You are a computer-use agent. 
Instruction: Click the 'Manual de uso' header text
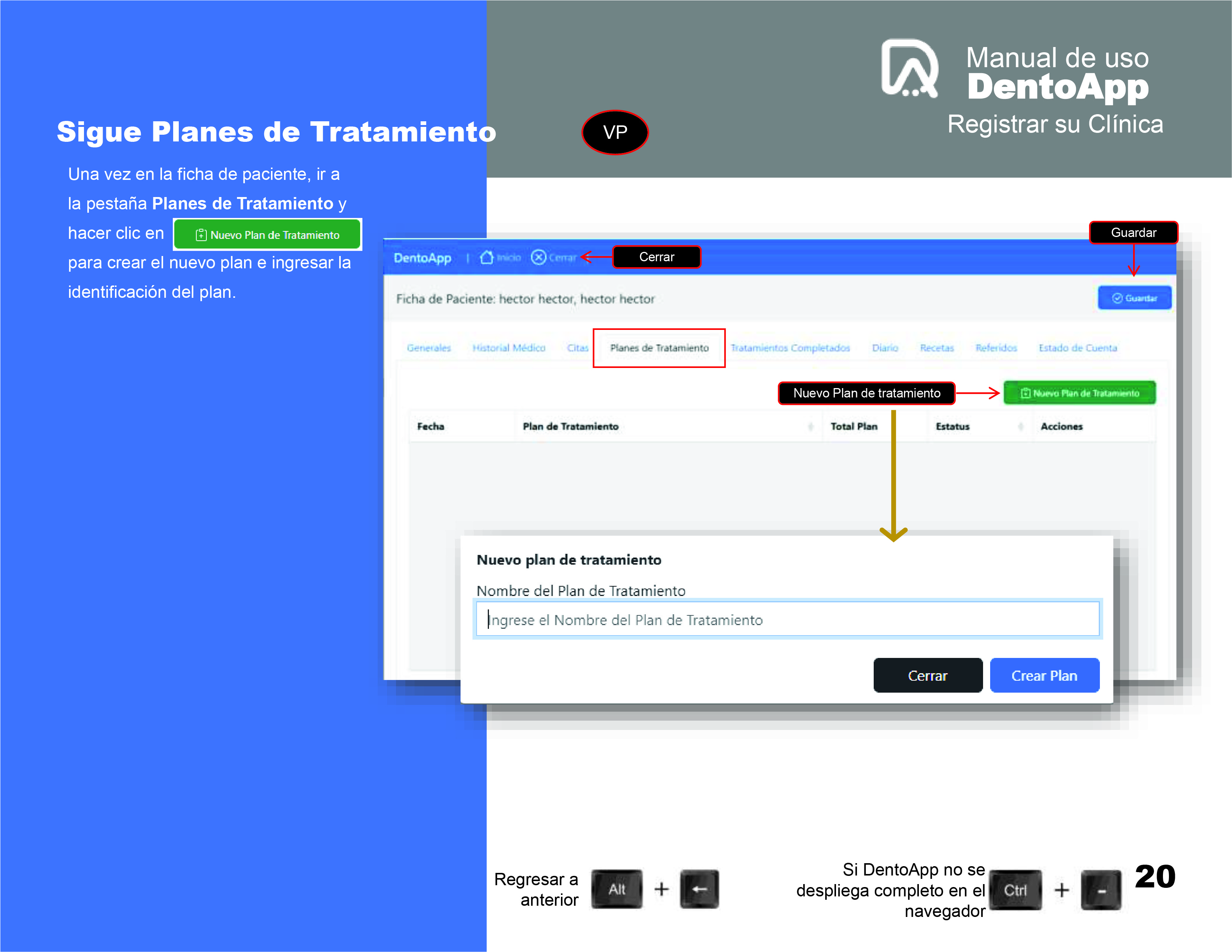pyautogui.click(x=1057, y=57)
